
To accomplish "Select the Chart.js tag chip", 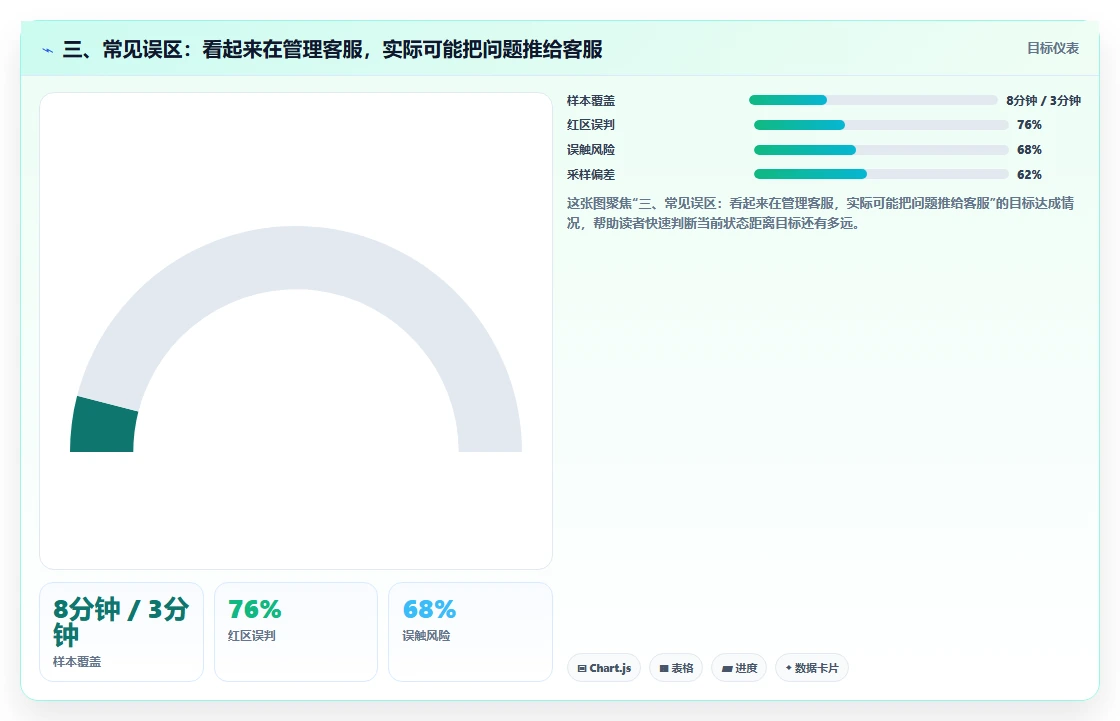I will (x=604, y=668).
